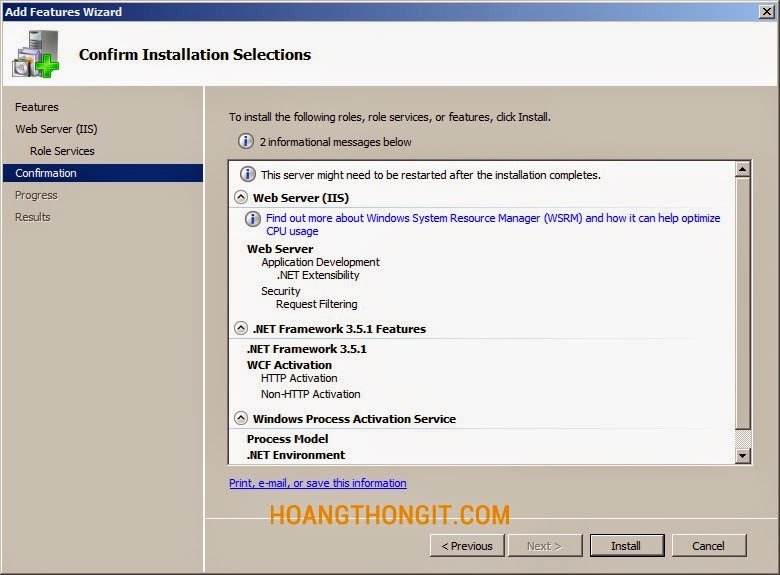Close the Add Features Wizard window
The height and width of the screenshot is (575, 780).
point(767,11)
